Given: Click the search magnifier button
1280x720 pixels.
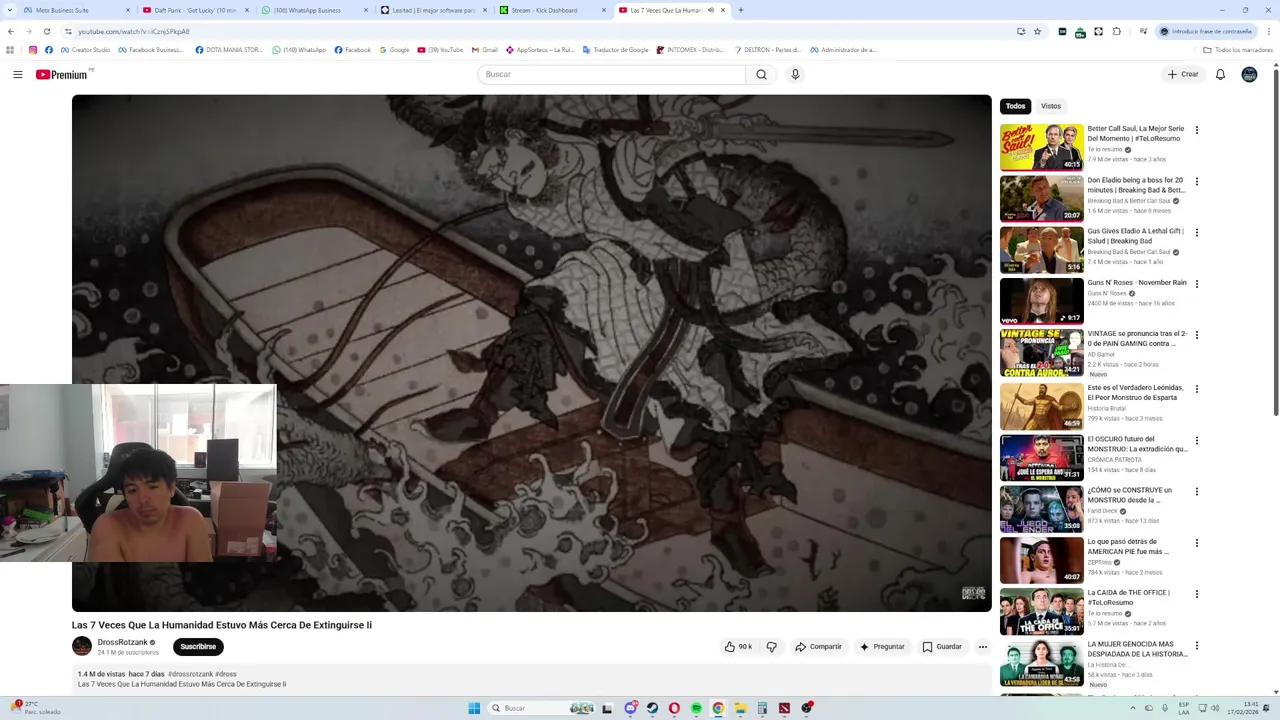Looking at the screenshot, I should tap(761, 74).
